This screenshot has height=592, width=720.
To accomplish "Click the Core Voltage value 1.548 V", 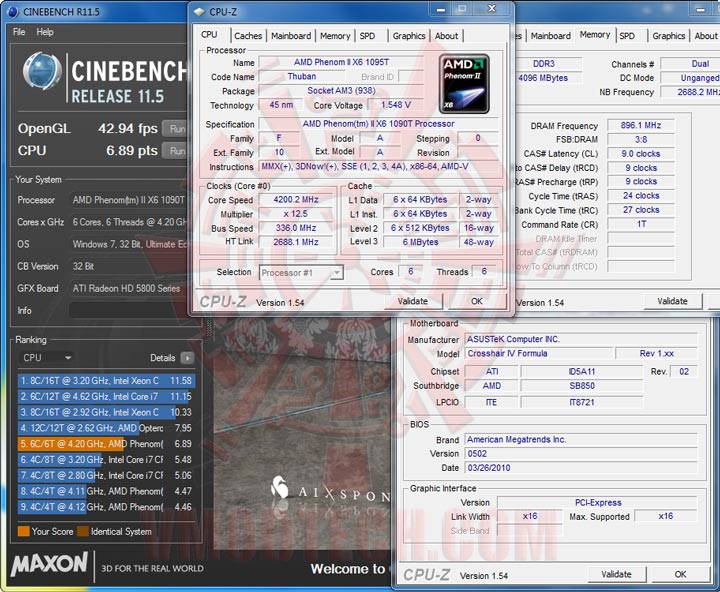I will coord(396,105).
